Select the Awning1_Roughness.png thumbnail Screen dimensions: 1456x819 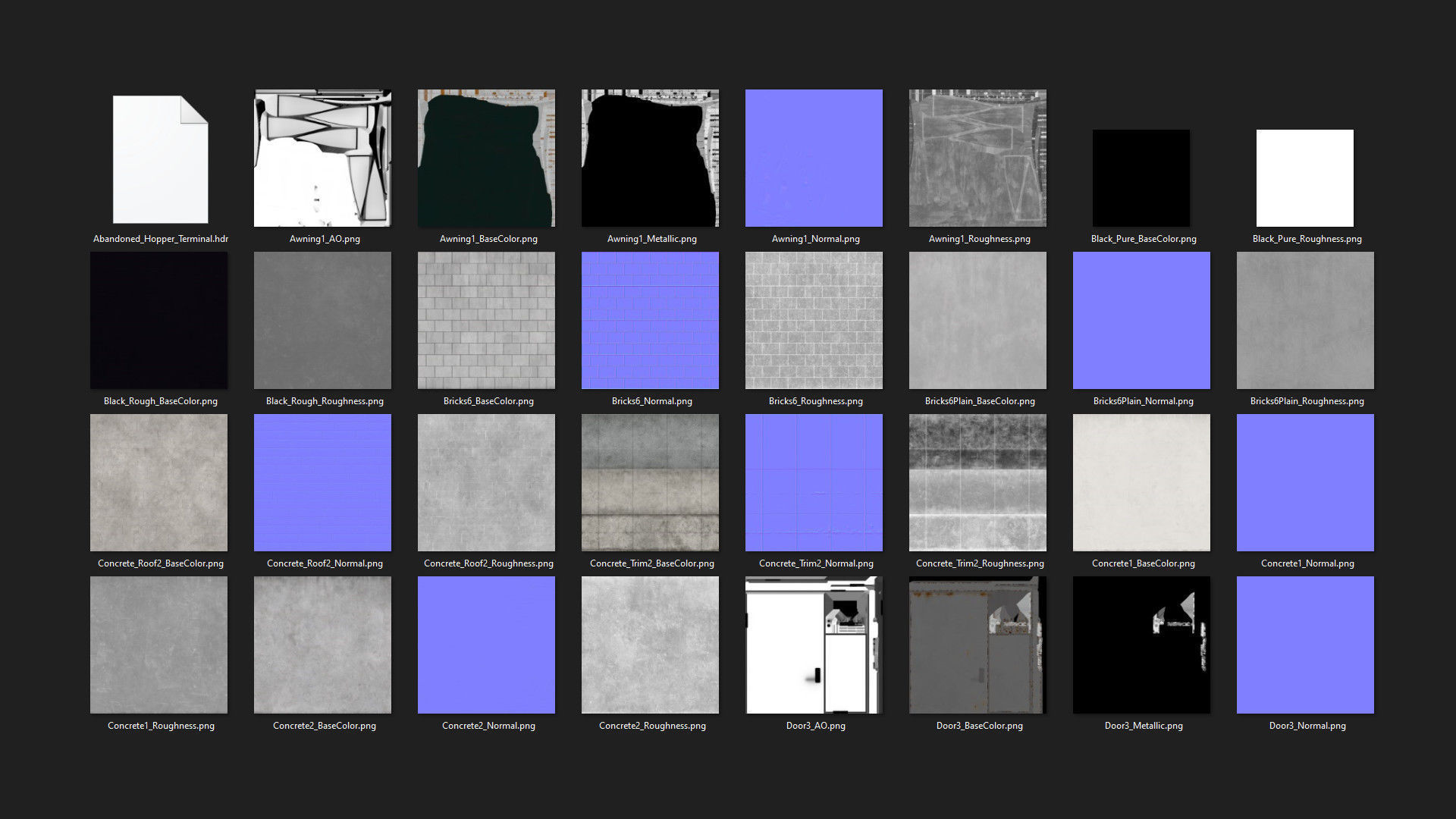tap(977, 158)
